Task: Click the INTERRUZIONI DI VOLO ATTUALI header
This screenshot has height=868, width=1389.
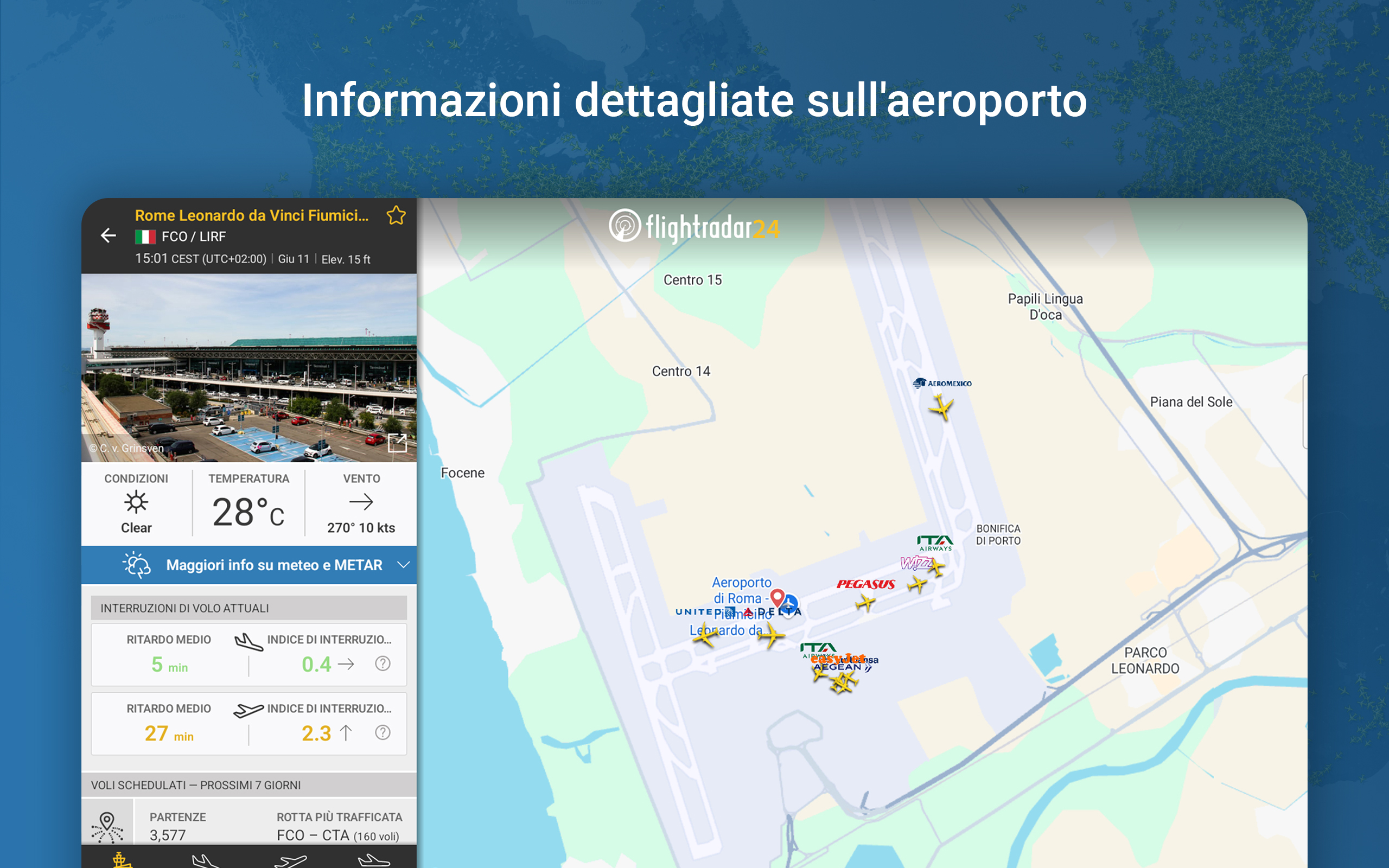Action: click(249, 608)
